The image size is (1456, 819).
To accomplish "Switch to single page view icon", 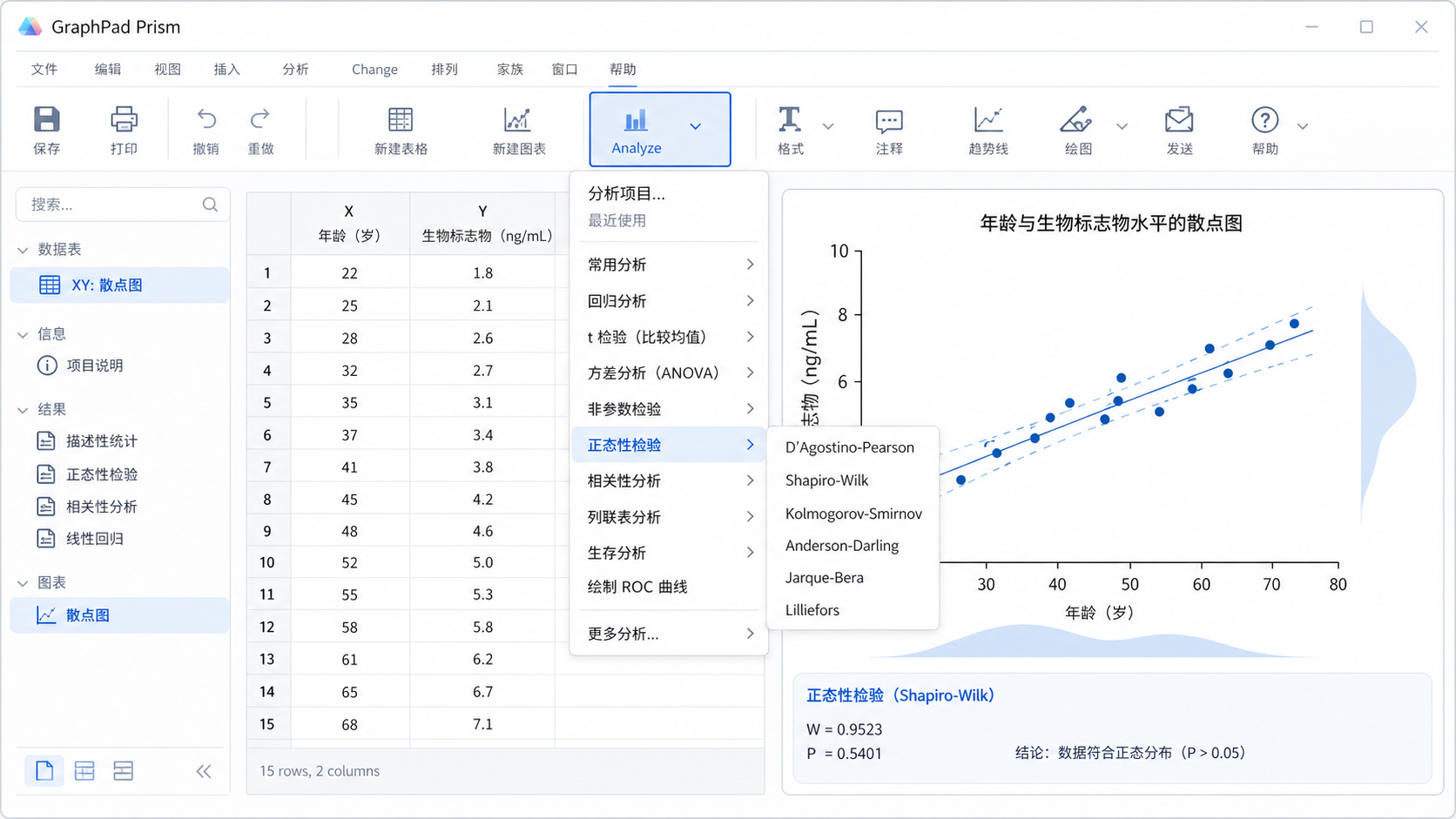I will (x=44, y=770).
